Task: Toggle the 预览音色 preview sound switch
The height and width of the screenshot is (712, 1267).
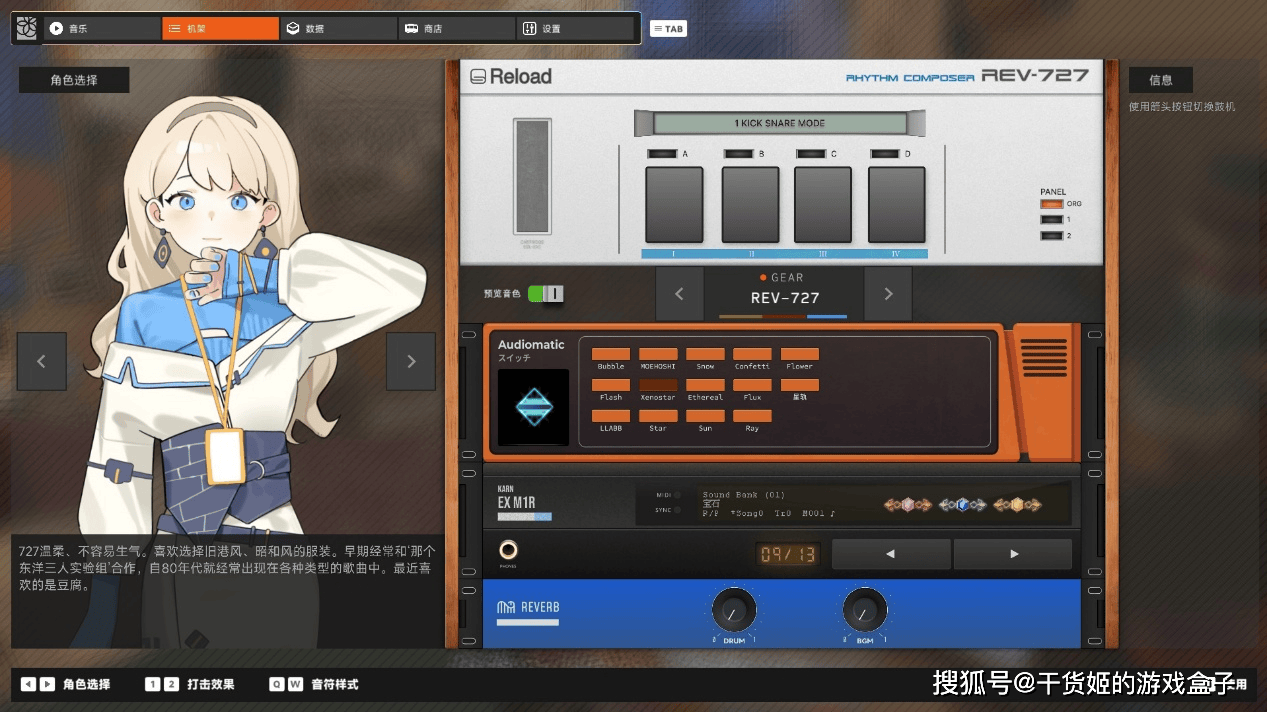Action: pos(546,294)
